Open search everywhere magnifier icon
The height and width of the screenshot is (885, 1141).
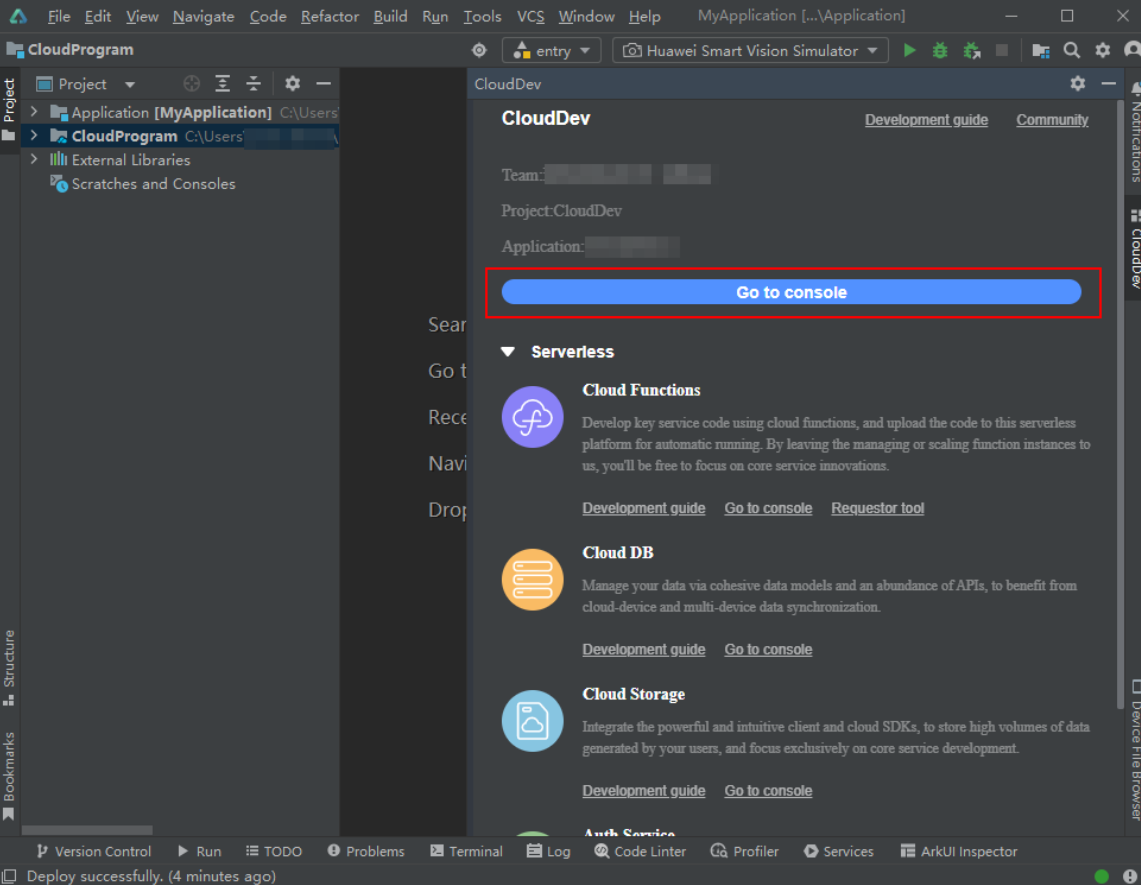1071,50
